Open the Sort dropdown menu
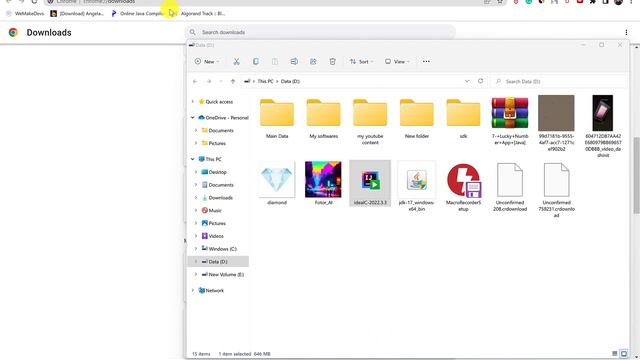640x360 pixels. (361, 62)
